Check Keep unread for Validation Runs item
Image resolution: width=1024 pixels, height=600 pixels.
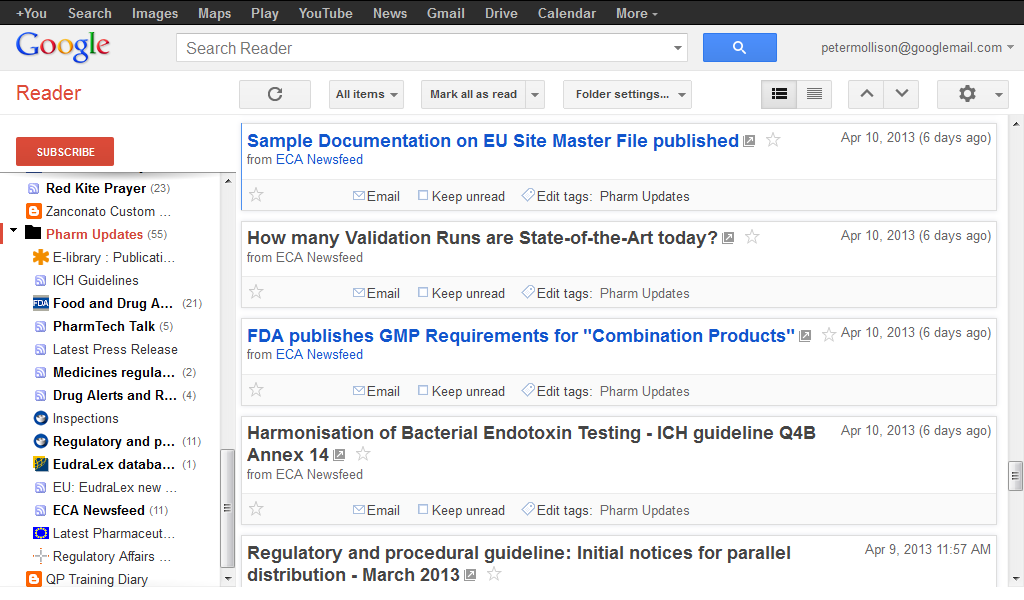423,292
